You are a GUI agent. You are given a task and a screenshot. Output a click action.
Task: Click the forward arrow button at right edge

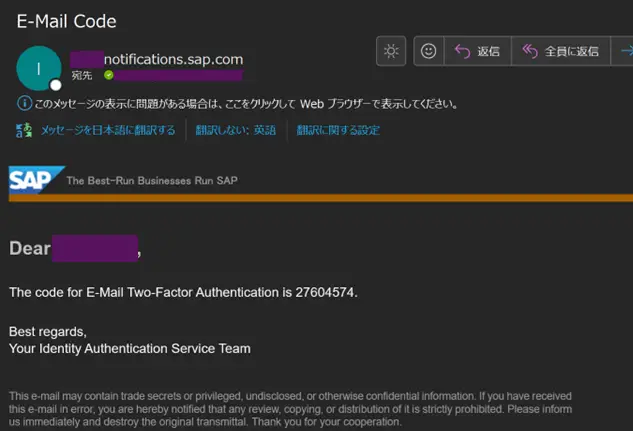pyautogui.click(x=623, y=51)
